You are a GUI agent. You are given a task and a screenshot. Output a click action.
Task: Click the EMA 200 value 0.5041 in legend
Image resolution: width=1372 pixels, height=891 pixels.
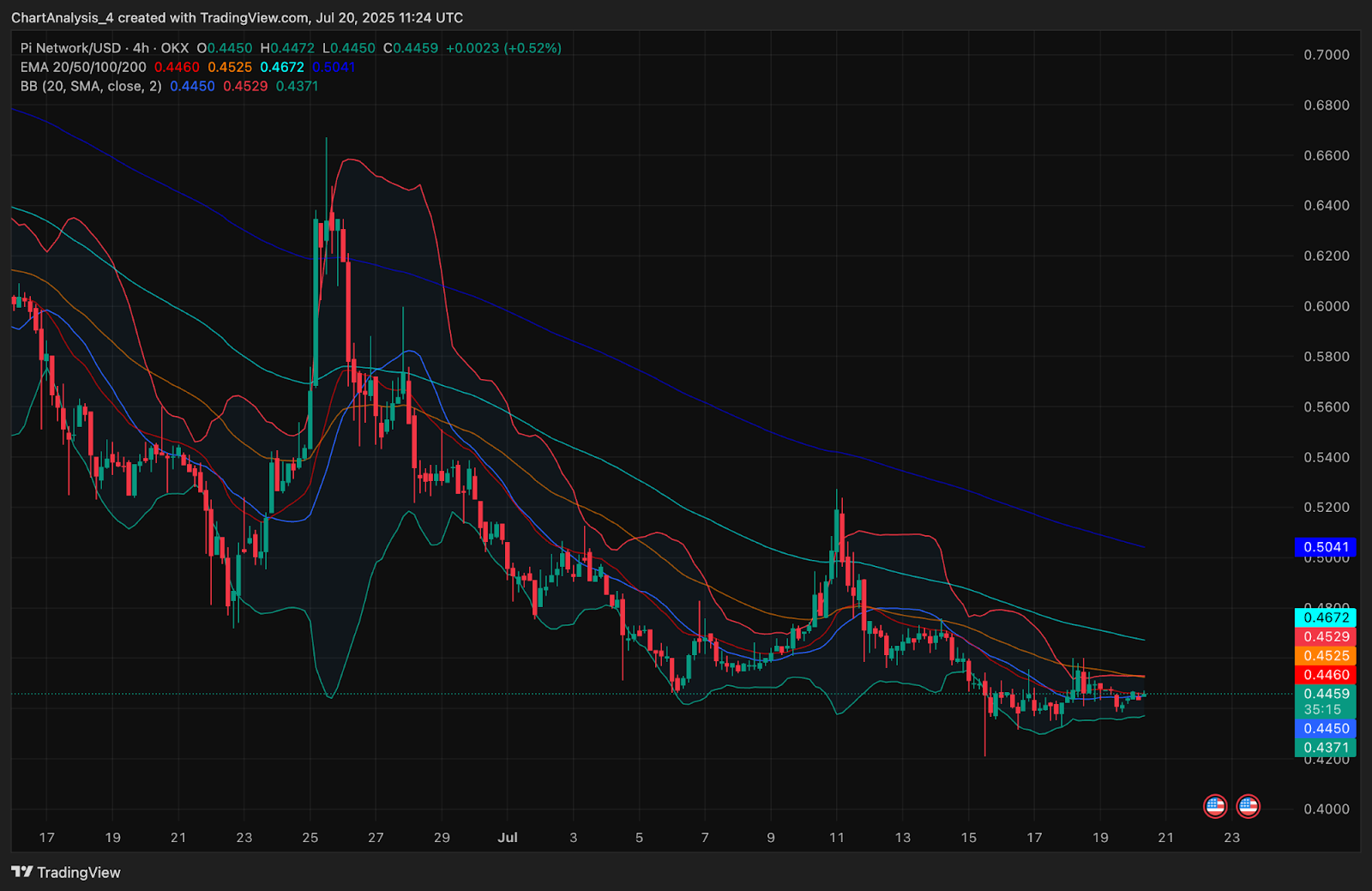point(334,67)
